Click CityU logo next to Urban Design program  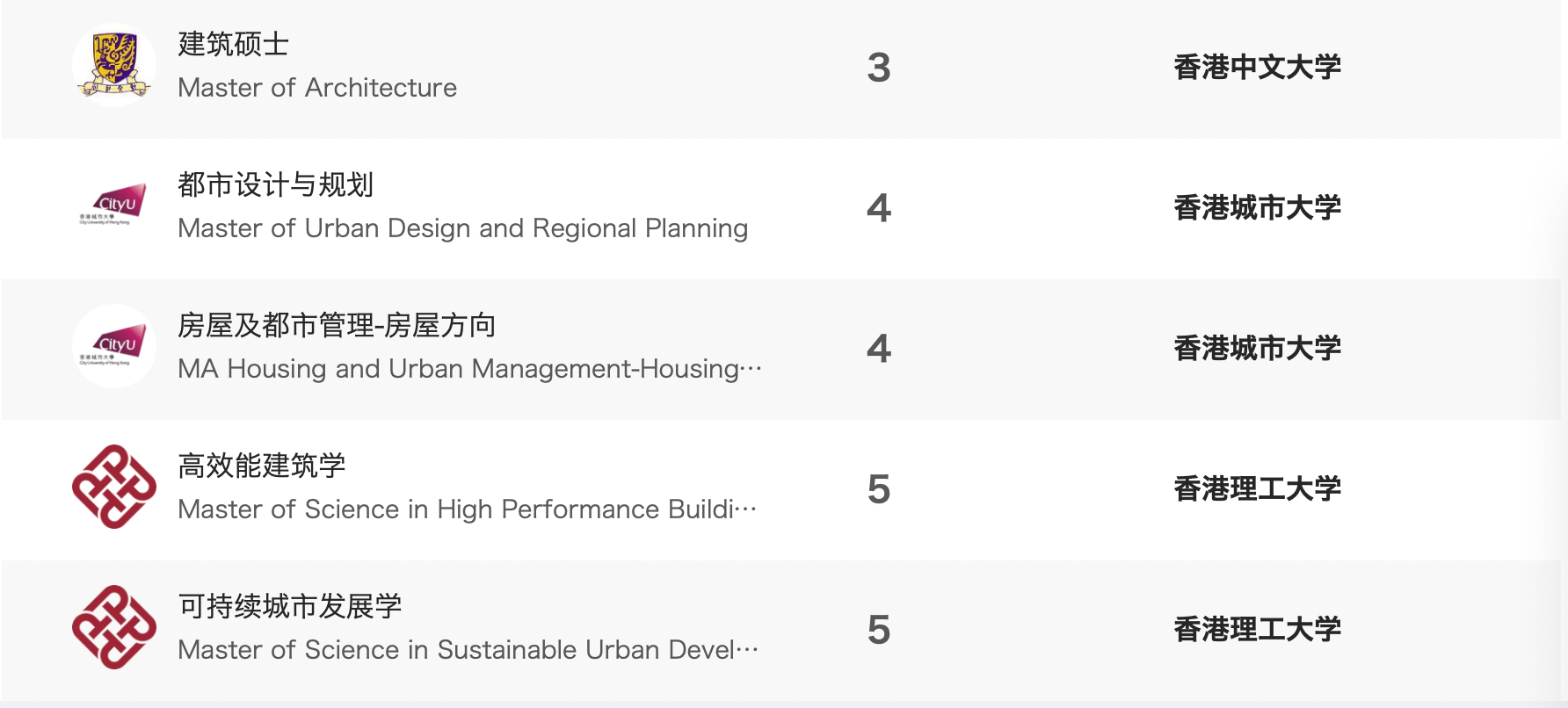113,206
